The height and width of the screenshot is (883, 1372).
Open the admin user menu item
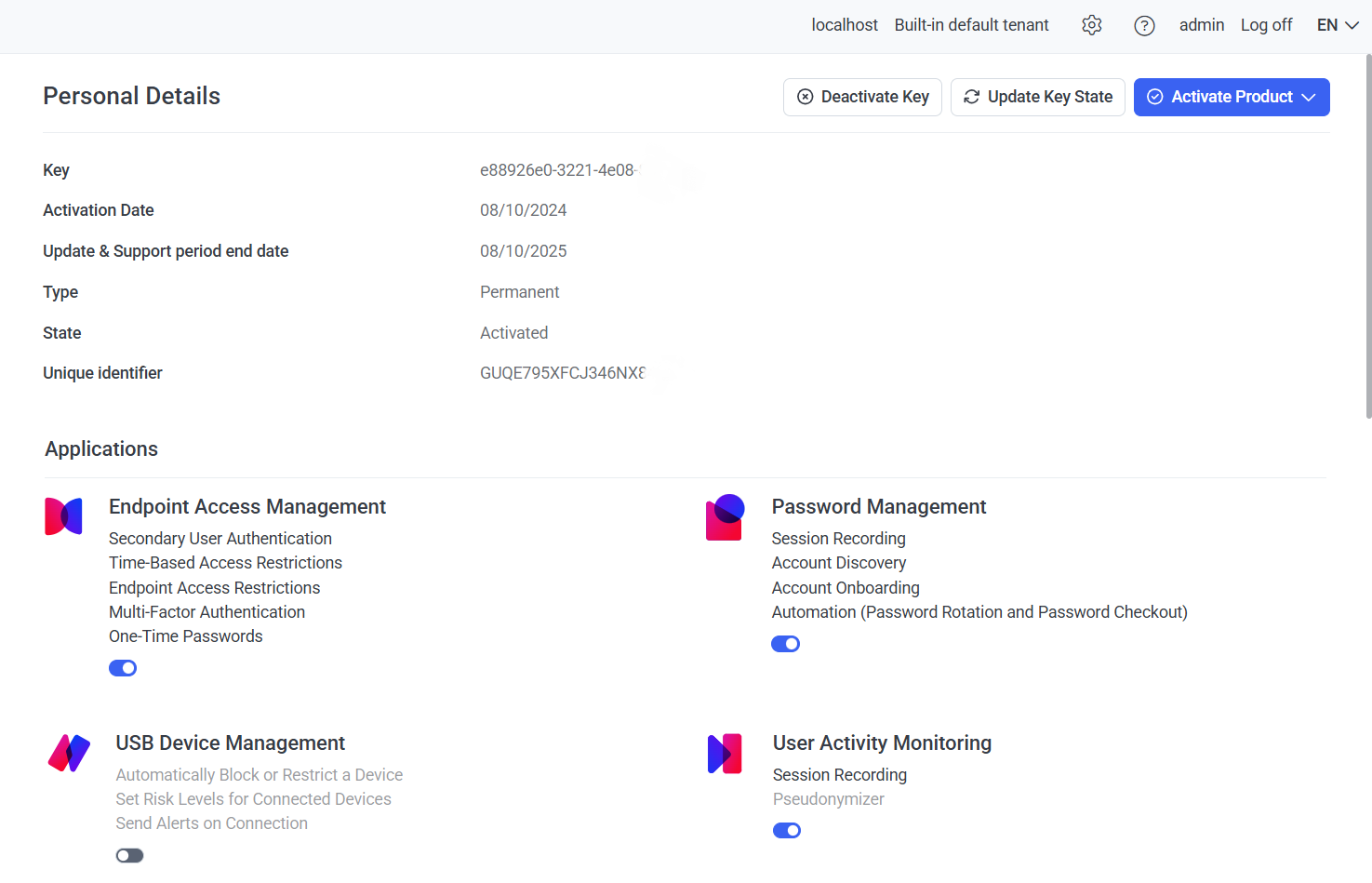[1201, 25]
